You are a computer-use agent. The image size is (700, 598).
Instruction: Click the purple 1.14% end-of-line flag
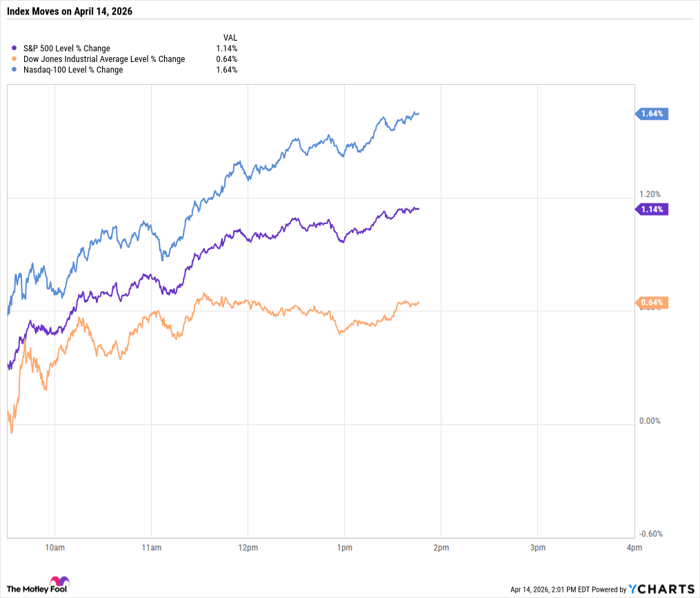click(x=651, y=208)
